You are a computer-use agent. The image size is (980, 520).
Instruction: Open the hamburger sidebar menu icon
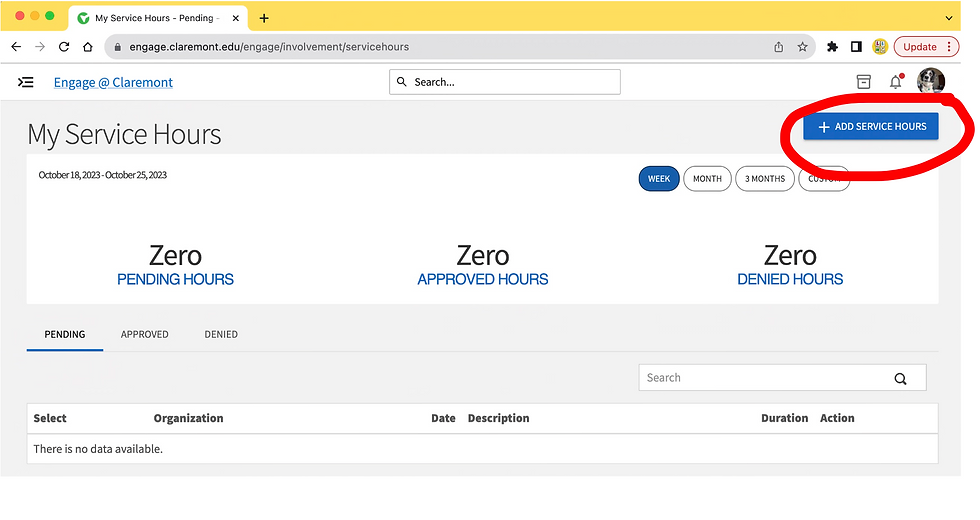coord(26,82)
